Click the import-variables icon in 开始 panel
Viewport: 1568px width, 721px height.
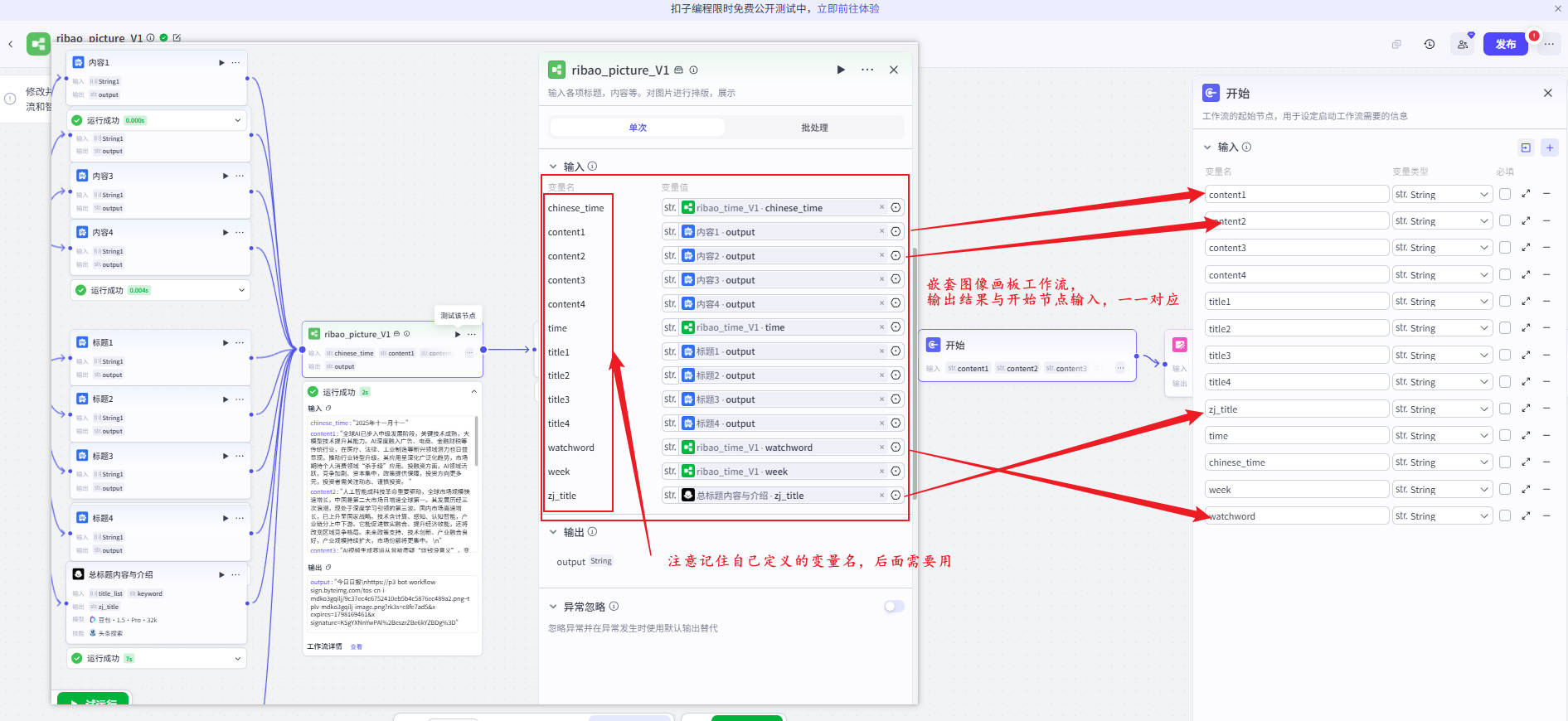1526,148
